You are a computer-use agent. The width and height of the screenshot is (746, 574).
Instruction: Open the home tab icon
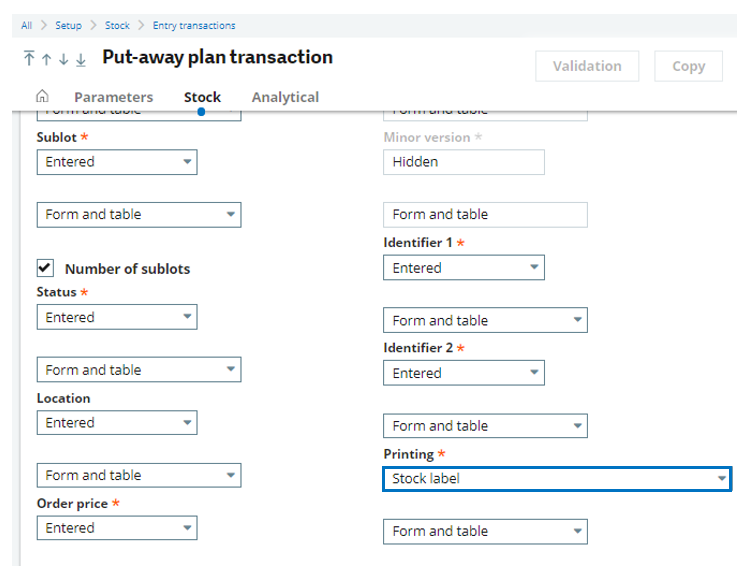click(x=42, y=97)
